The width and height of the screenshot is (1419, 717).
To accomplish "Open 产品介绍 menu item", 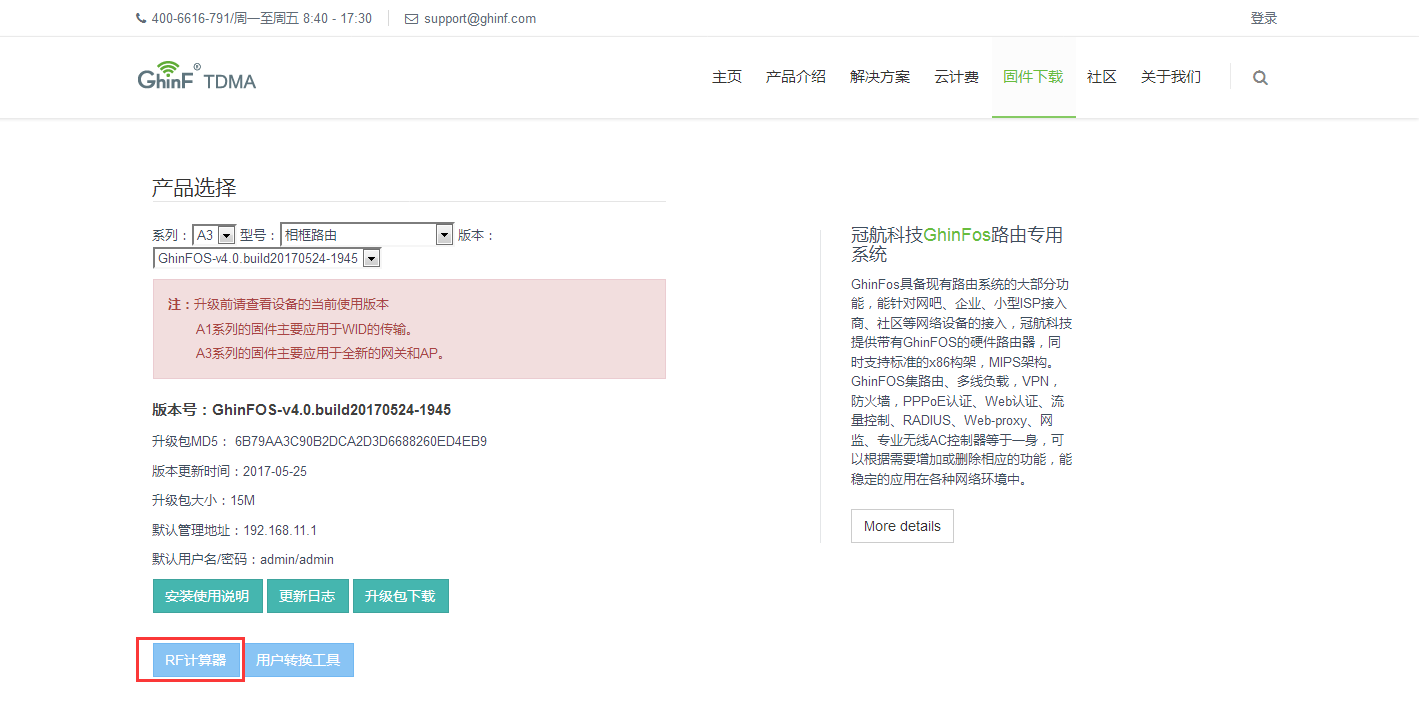I will pyautogui.click(x=796, y=77).
